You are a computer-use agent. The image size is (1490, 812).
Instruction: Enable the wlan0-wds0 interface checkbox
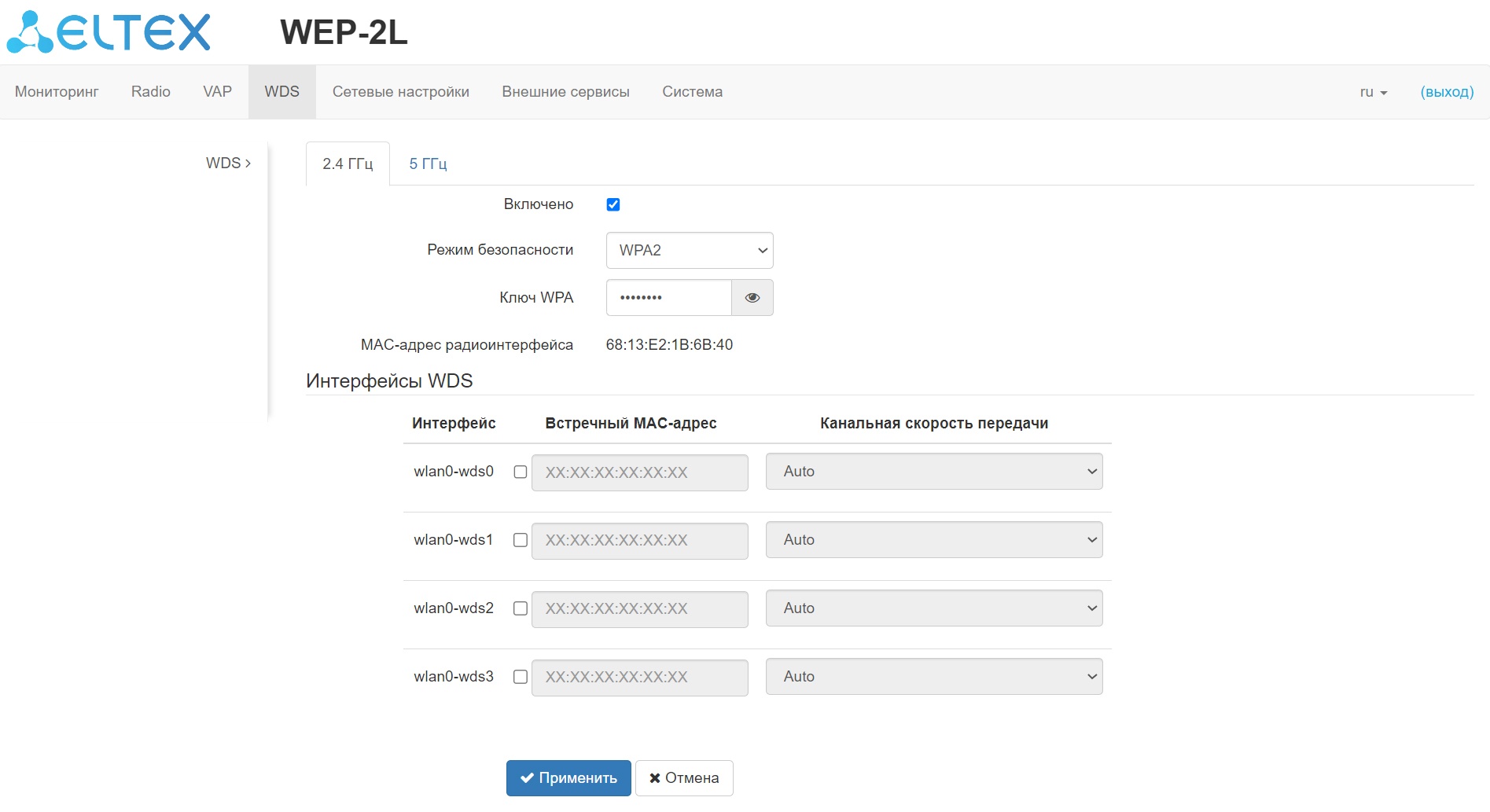pos(521,472)
